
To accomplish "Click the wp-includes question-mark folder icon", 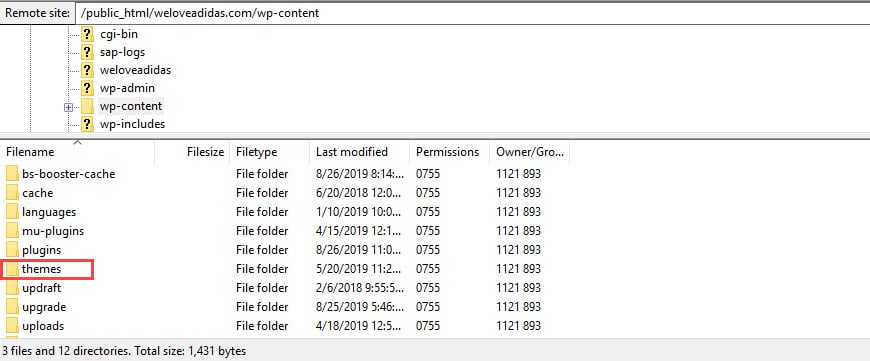I will coord(87,124).
